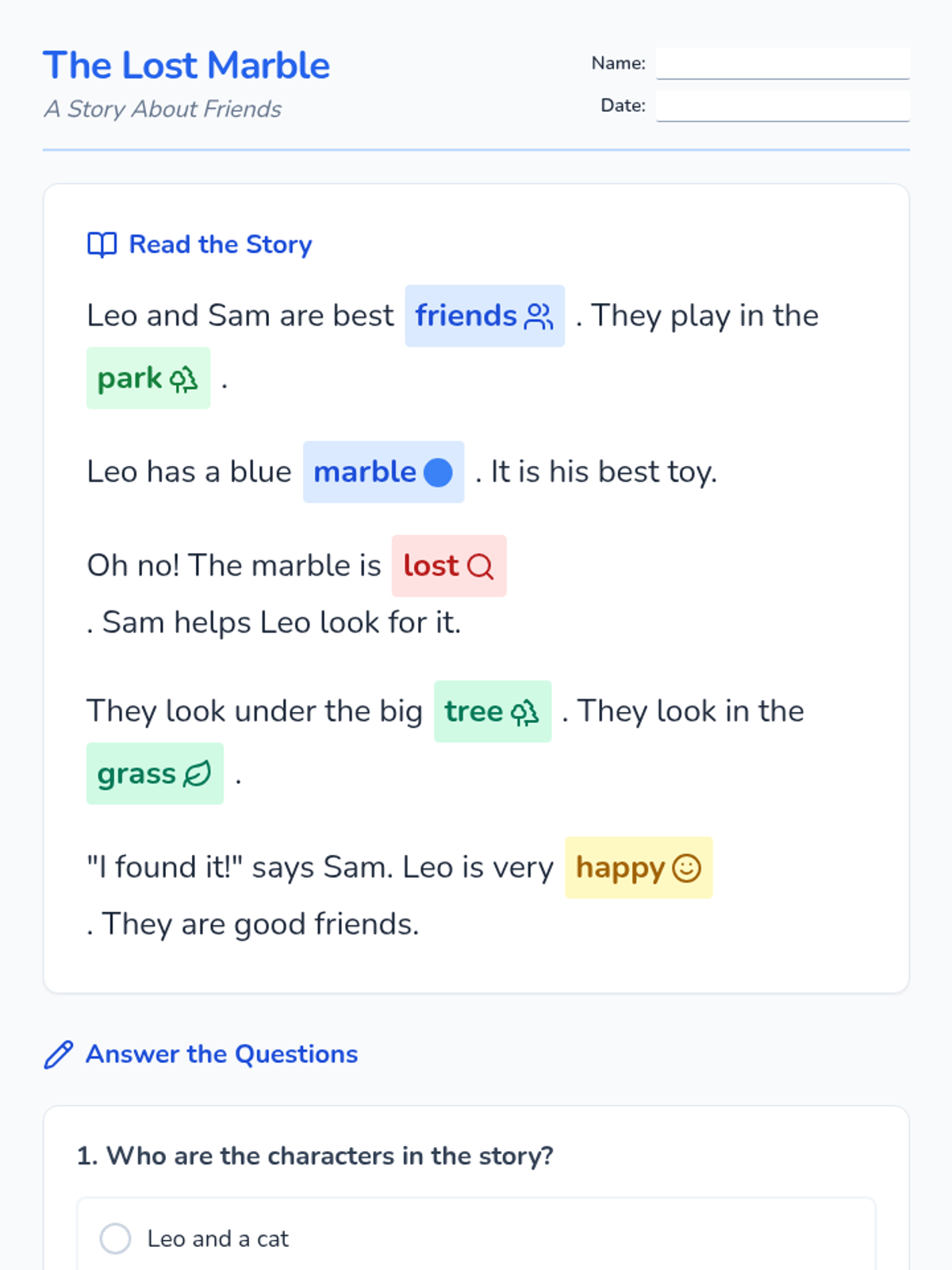The image size is (952, 1270).
Task: Click the magnifying glass icon beside lost
Action: [x=480, y=567]
